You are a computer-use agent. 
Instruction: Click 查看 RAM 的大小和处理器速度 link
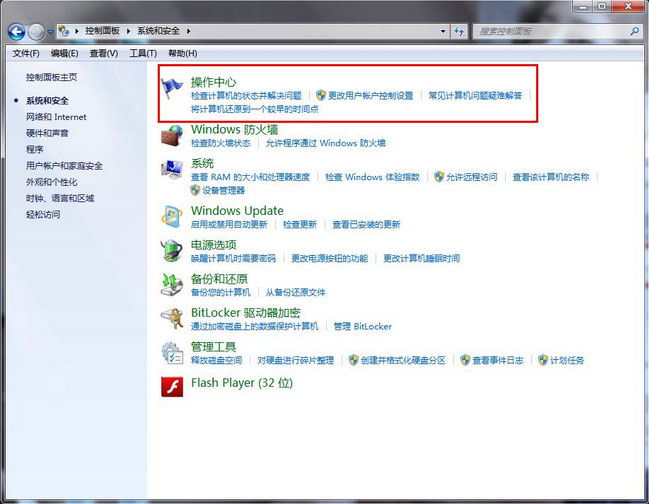pos(250,177)
